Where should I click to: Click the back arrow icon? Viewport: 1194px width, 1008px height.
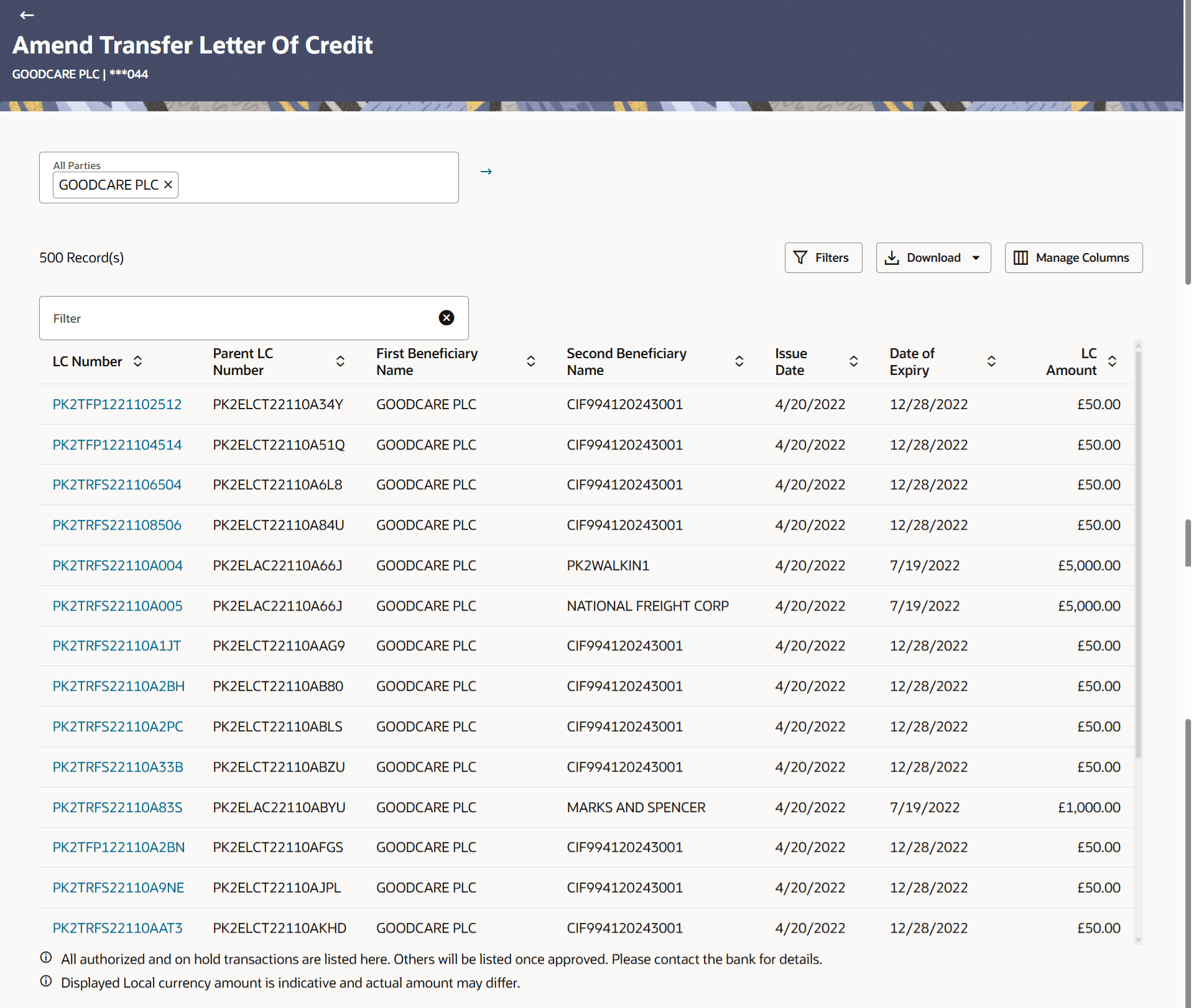(27, 15)
